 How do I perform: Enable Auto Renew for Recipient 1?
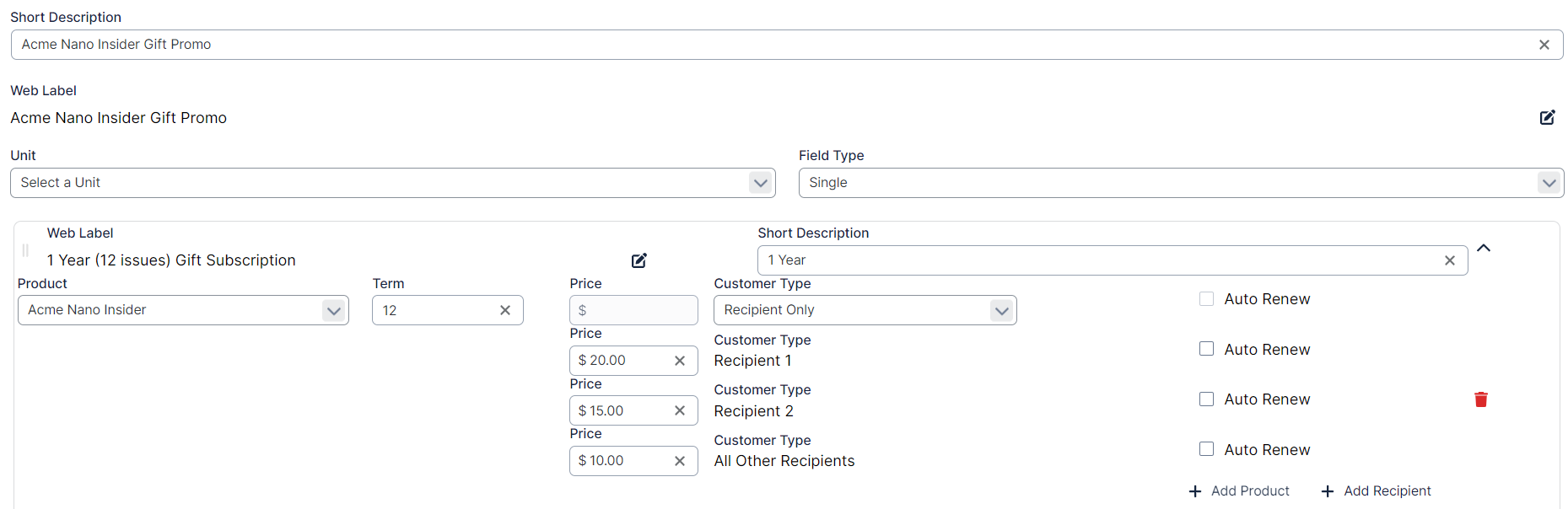[1206, 349]
